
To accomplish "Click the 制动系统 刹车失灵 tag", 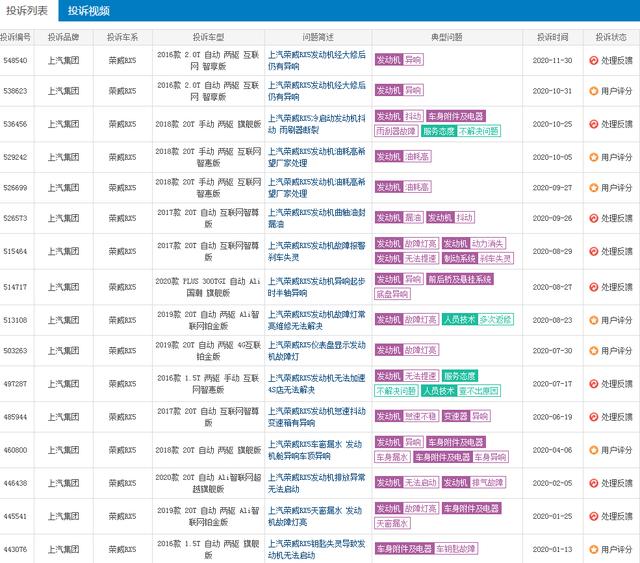I will point(478,258).
